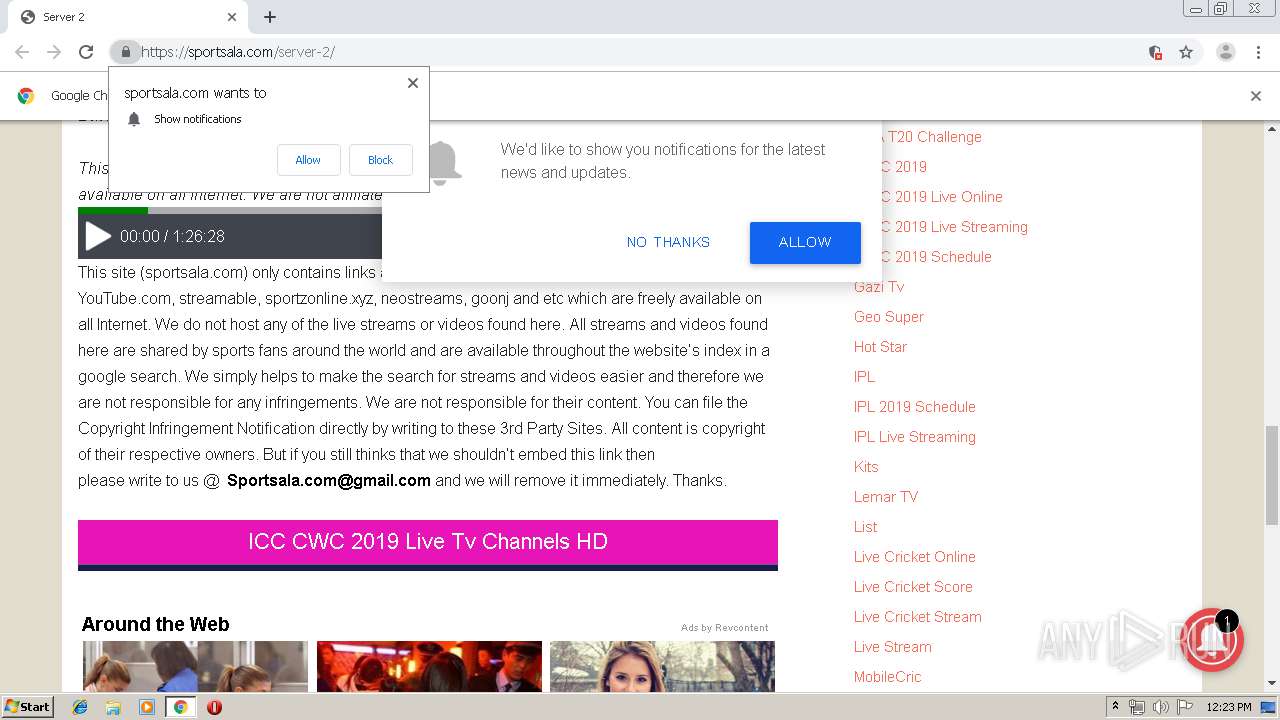Viewport: 1280px width, 720px height.
Task: Open Chrome three-dot menu
Action: pyautogui.click(x=1258, y=52)
